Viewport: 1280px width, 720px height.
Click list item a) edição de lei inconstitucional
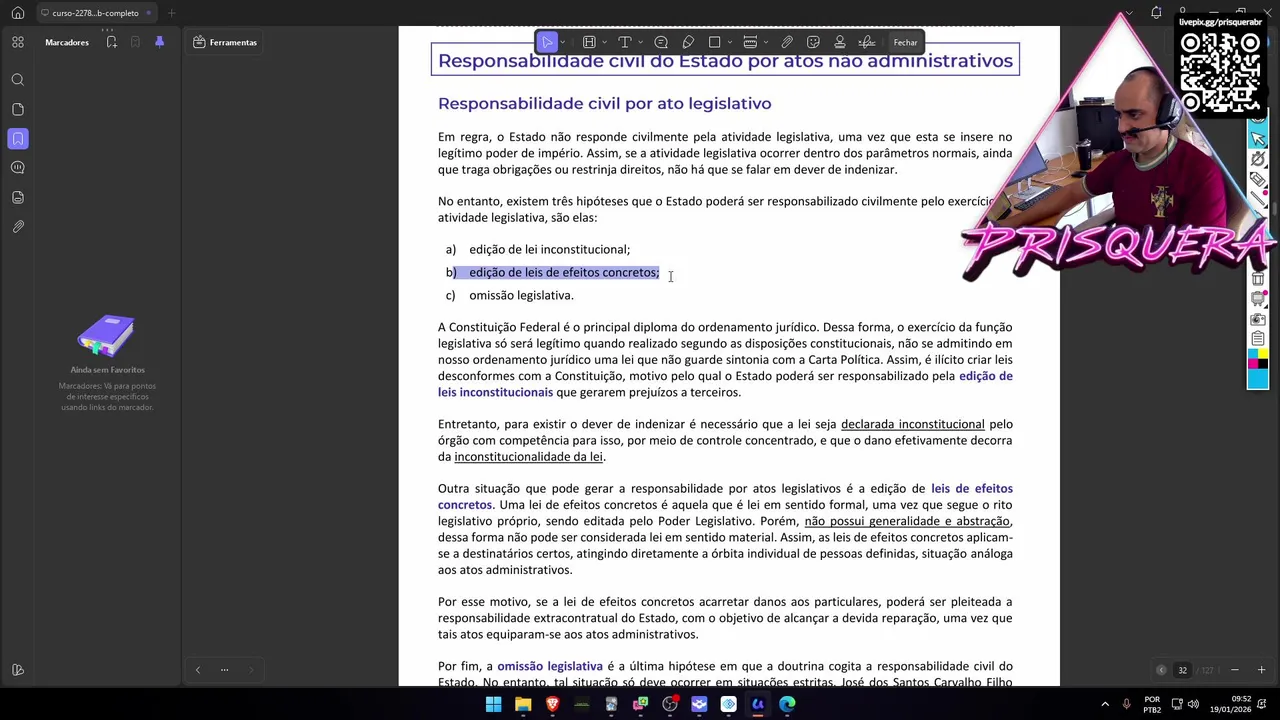[538, 249]
